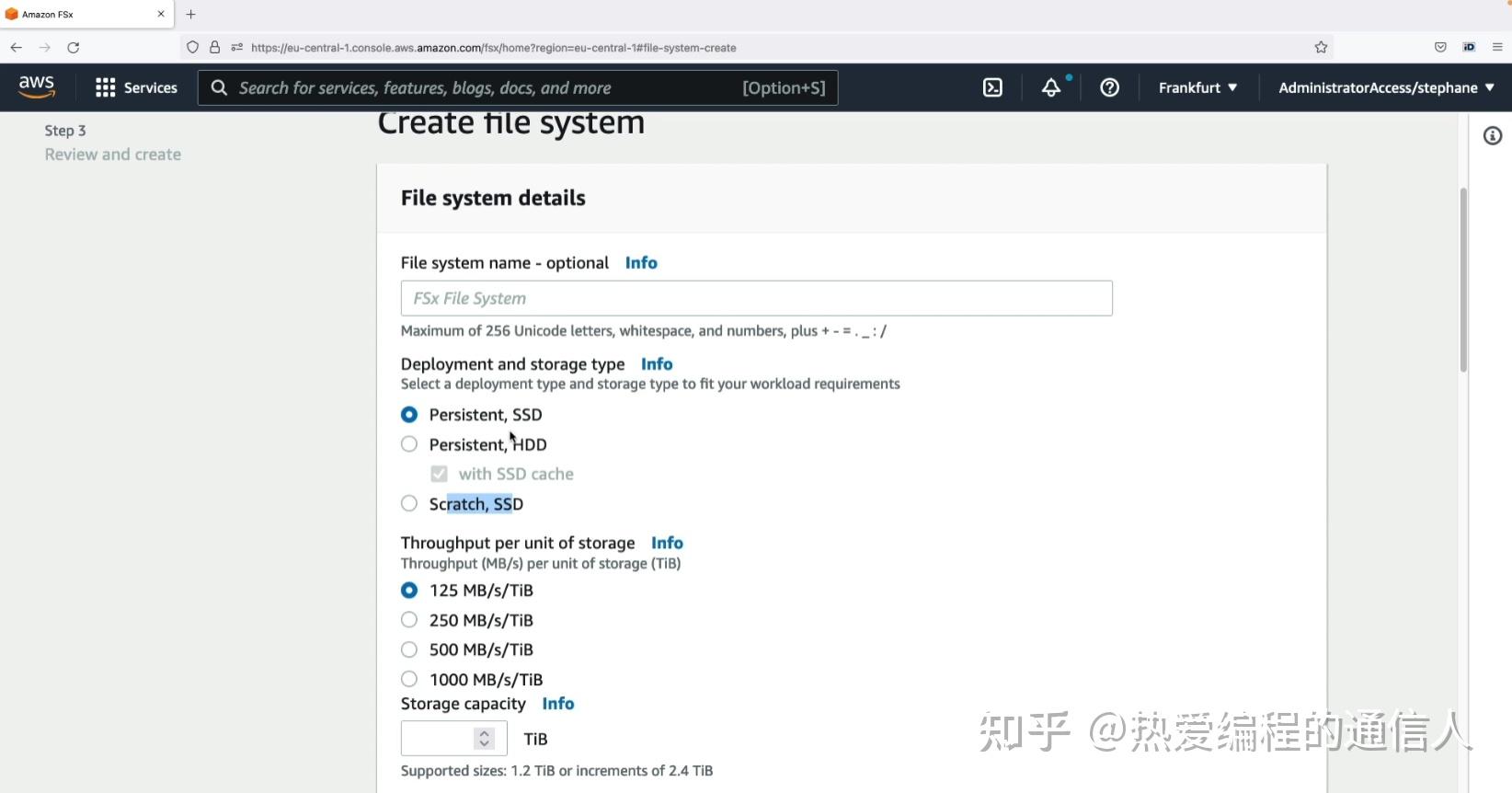Open the Pocket save icon

pos(1440,47)
